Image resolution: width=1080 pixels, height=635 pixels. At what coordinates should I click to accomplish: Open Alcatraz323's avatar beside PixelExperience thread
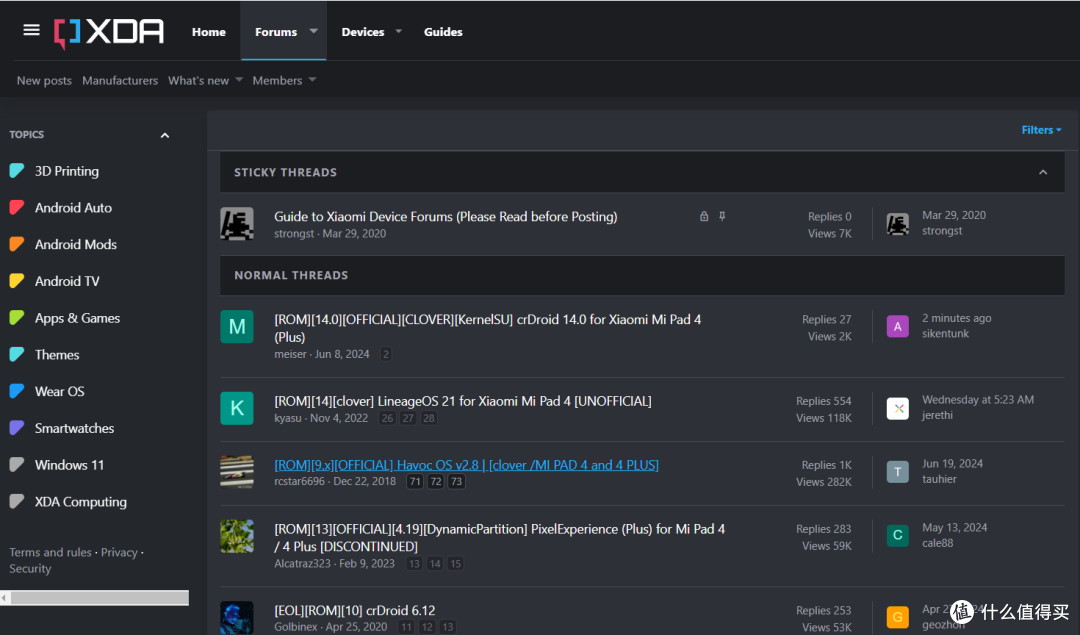click(237, 536)
